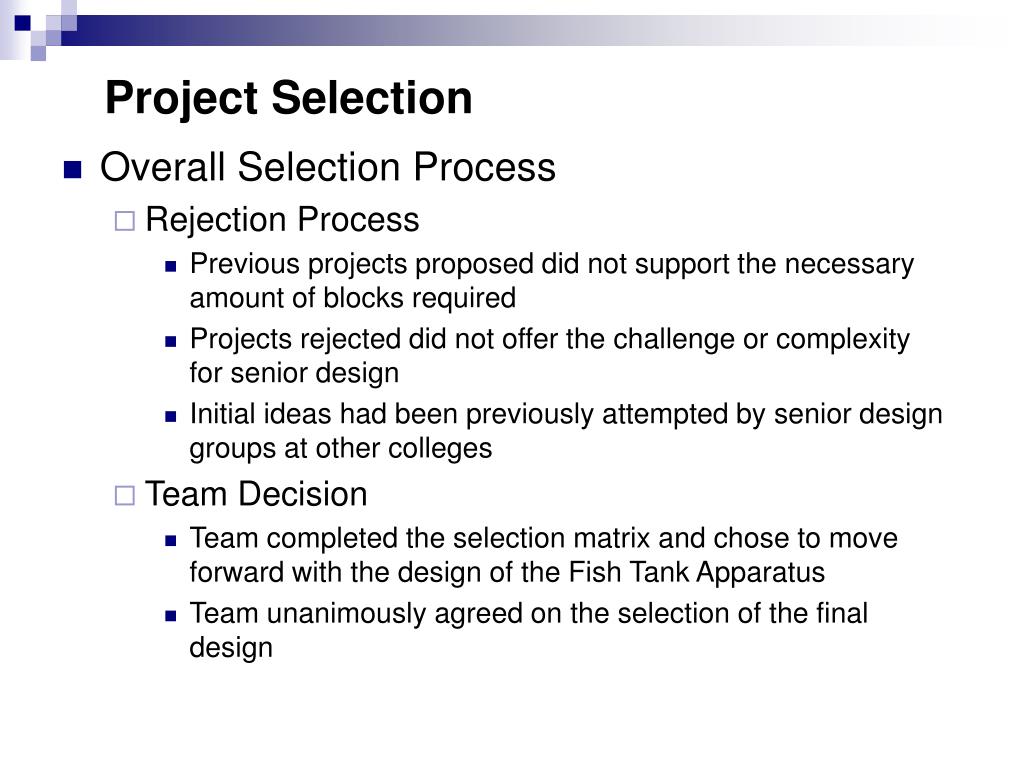Image resolution: width=1024 pixels, height=768 pixels.
Task: Click the text 'for senior design'
Action: [294, 374]
